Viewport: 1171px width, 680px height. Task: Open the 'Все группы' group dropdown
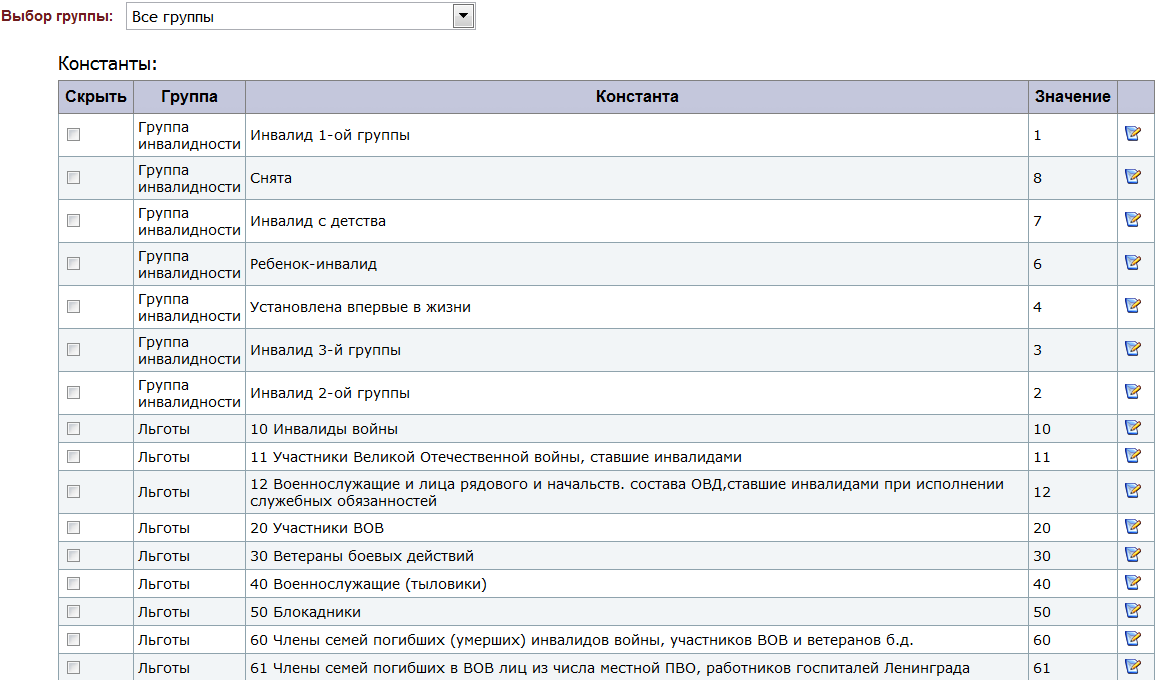pos(300,16)
